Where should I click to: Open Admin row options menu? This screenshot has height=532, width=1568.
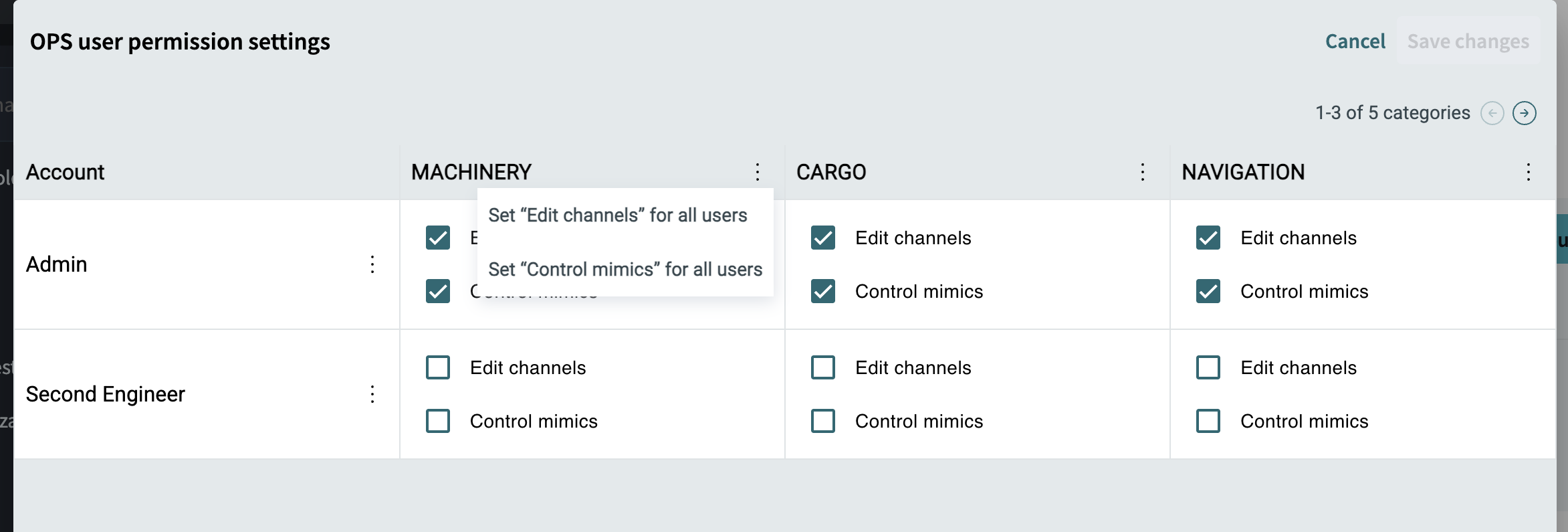(372, 264)
